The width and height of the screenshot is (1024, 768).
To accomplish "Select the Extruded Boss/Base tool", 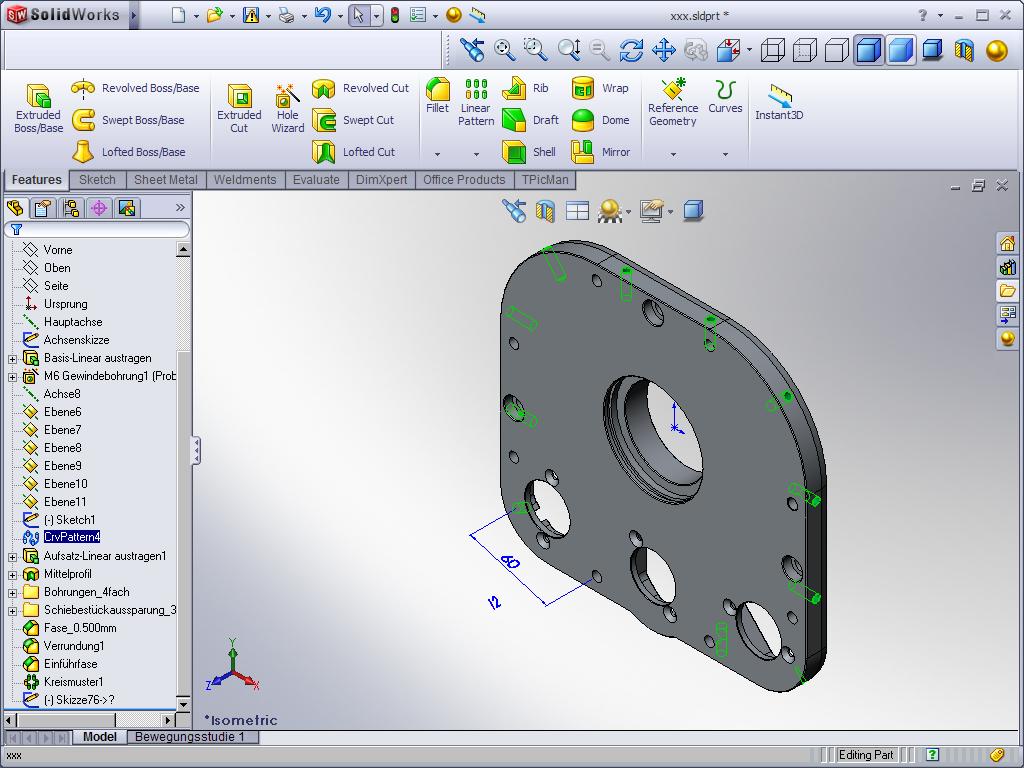I will click(x=39, y=108).
